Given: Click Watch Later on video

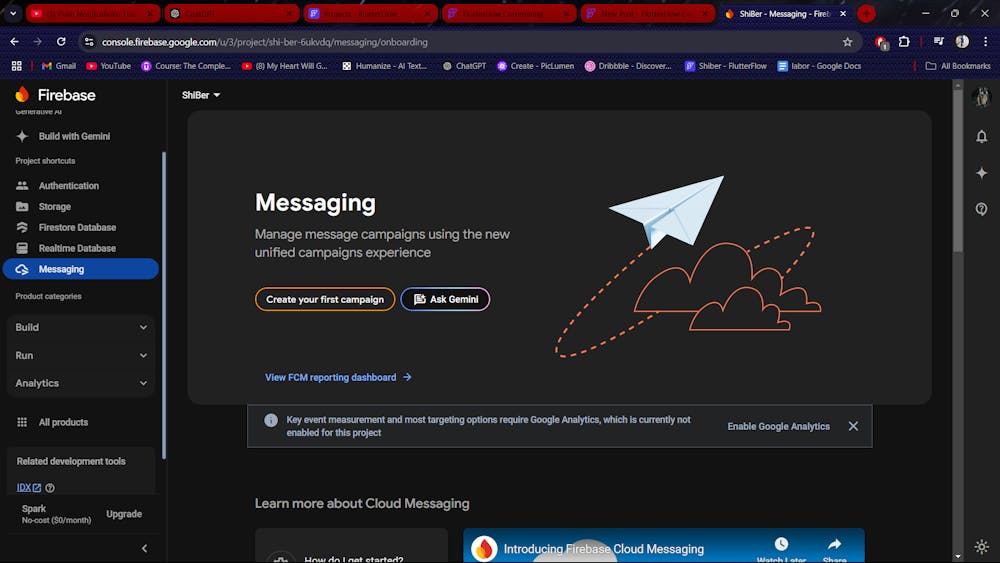Looking at the screenshot, I should pyautogui.click(x=781, y=550).
